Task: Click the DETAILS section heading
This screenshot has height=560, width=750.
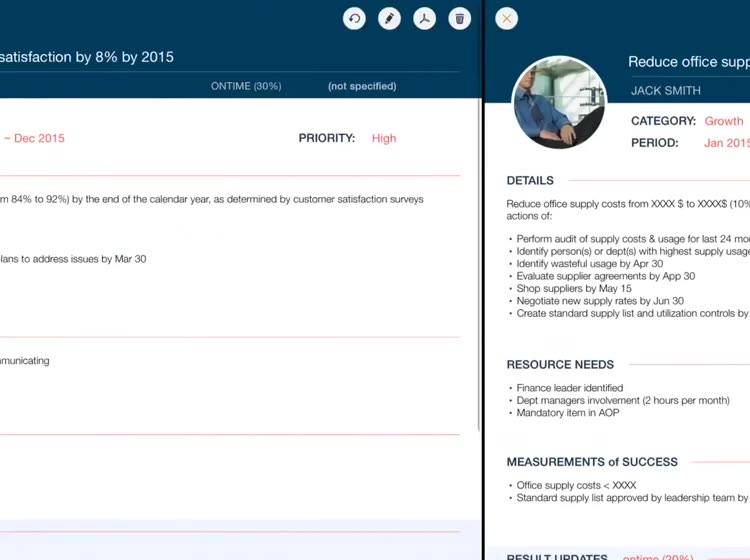Action: point(530,180)
